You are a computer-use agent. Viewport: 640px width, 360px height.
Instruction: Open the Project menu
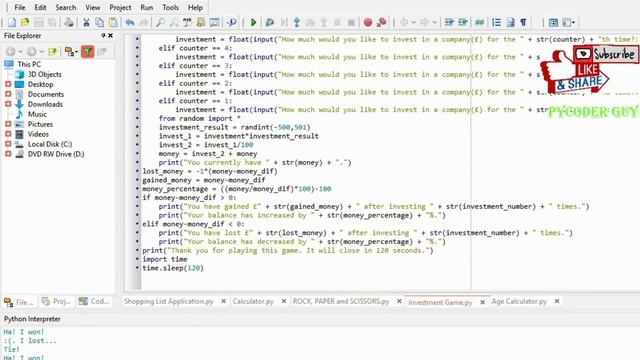[120, 7]
